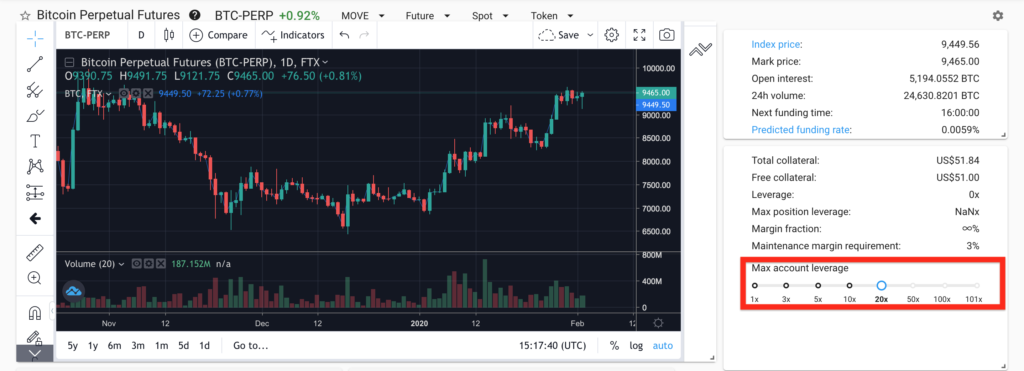Image resolution: width=1024 pixels, height=371 pixels.
Task: Enter fullscreen chart mode
Action: 639,35
